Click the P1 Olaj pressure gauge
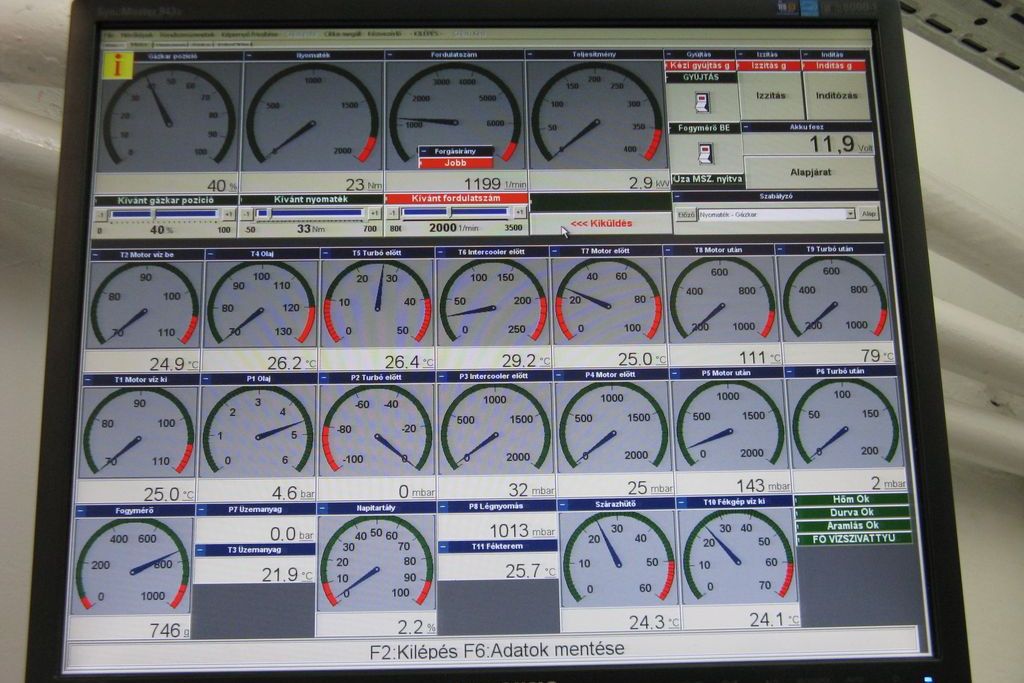Viewport: 1024px width, 683px height. click(259, 431)
